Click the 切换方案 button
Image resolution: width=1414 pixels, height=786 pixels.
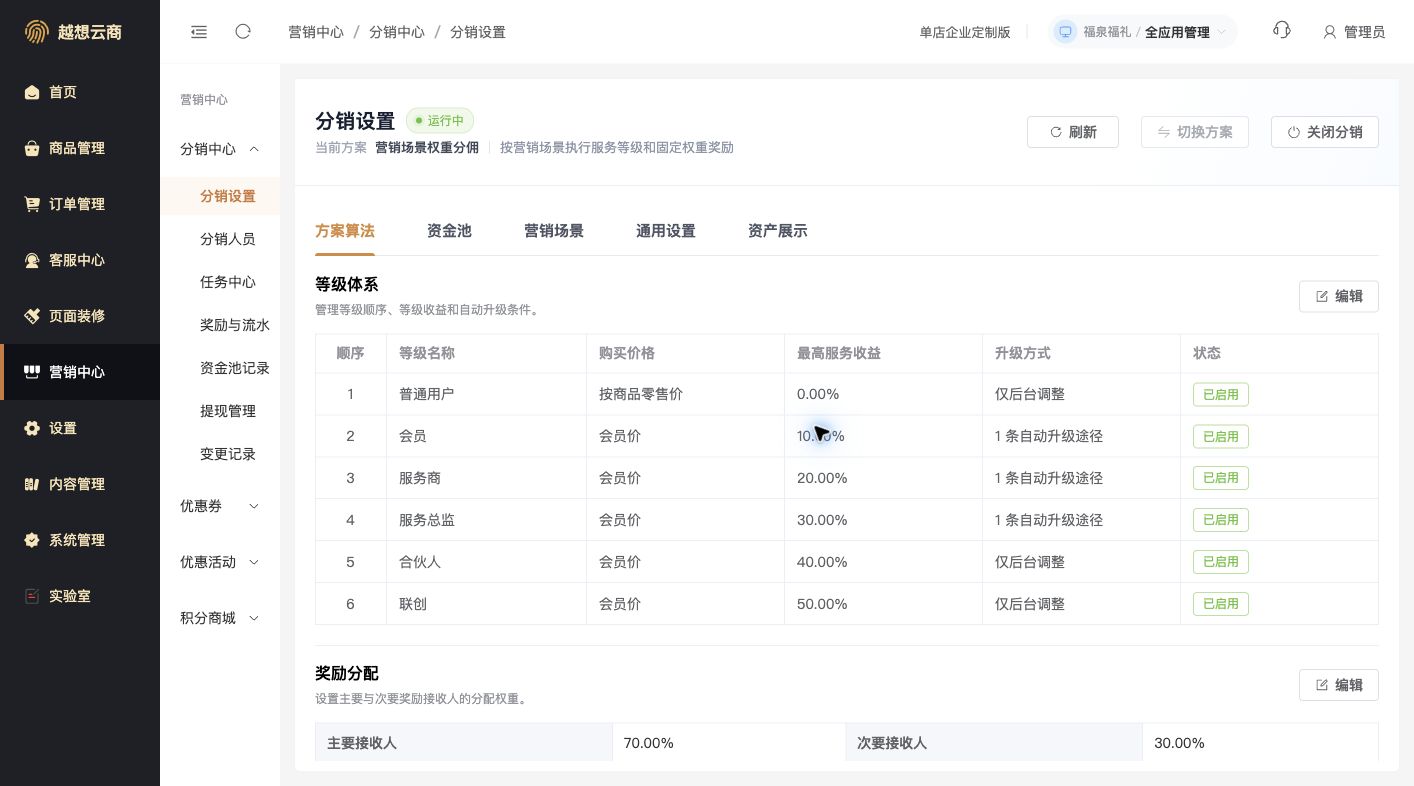pyautogui.click(x=1195, y=132)
